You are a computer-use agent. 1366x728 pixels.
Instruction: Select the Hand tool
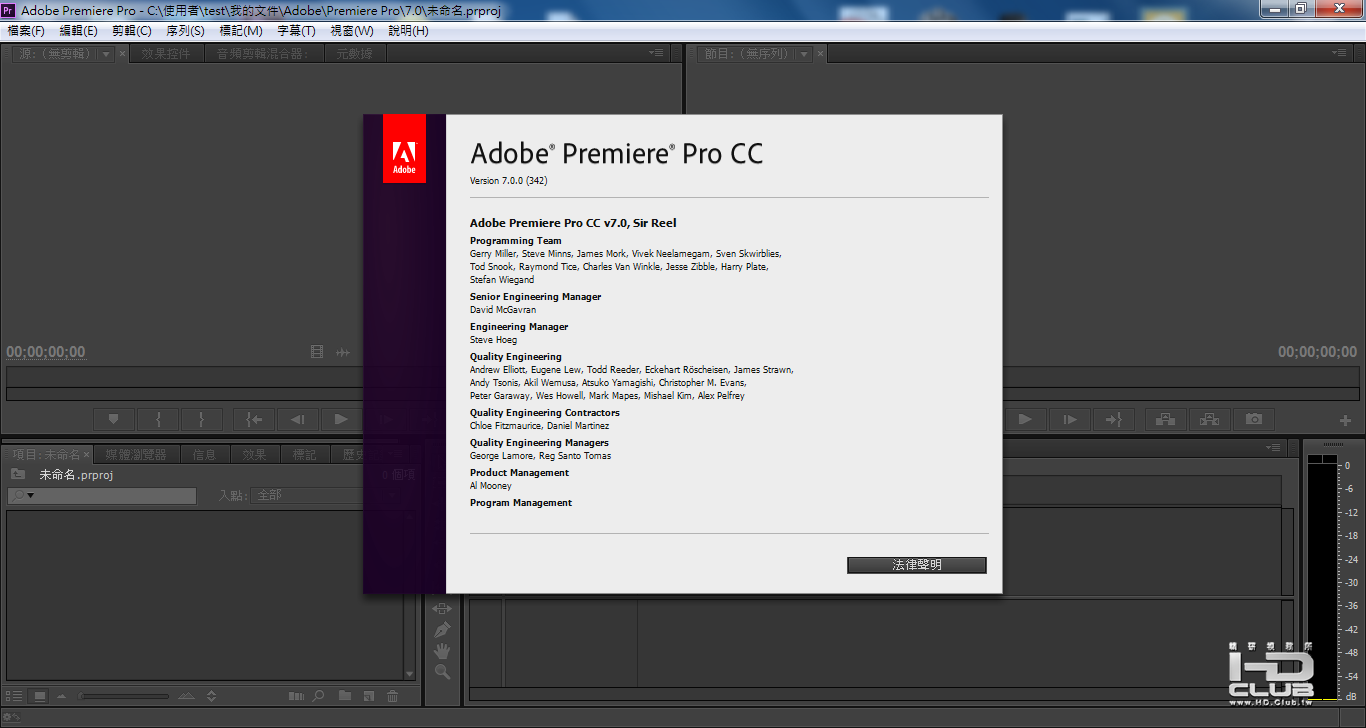(x=442, y=651)
